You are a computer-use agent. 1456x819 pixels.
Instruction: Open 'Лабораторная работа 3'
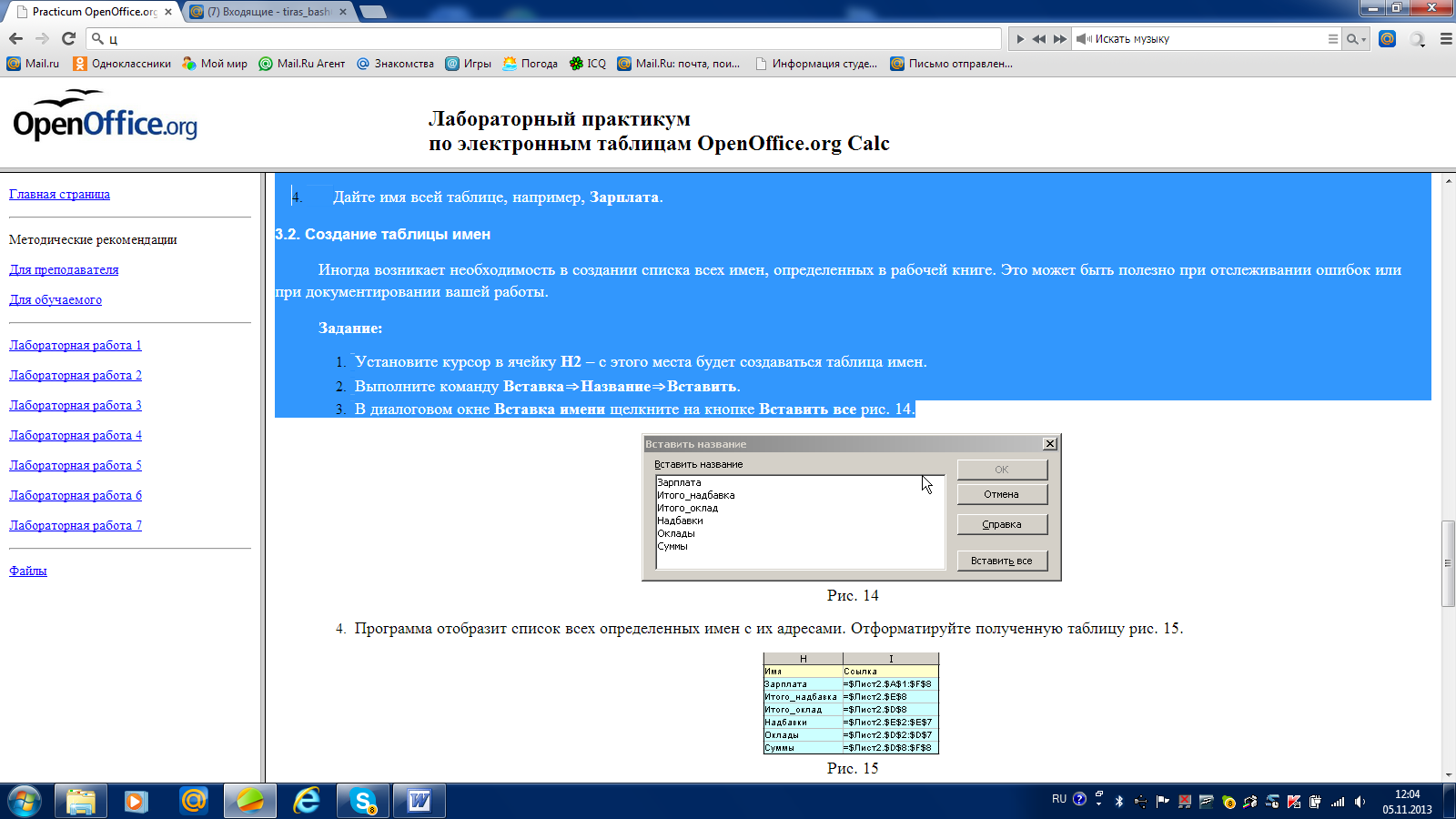click(x=76, y=405)
